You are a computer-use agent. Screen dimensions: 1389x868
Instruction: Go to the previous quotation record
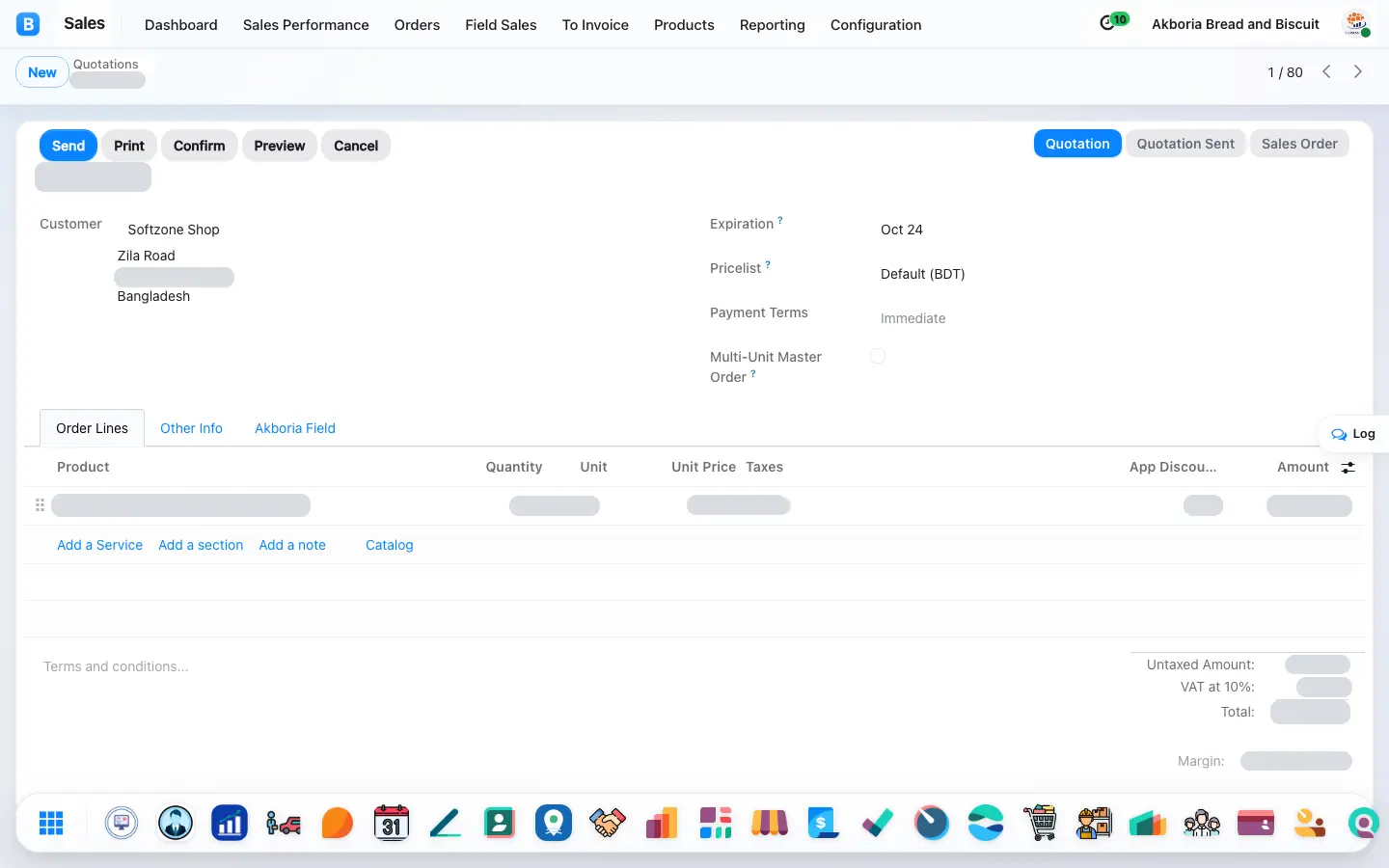pos(1327,71)
